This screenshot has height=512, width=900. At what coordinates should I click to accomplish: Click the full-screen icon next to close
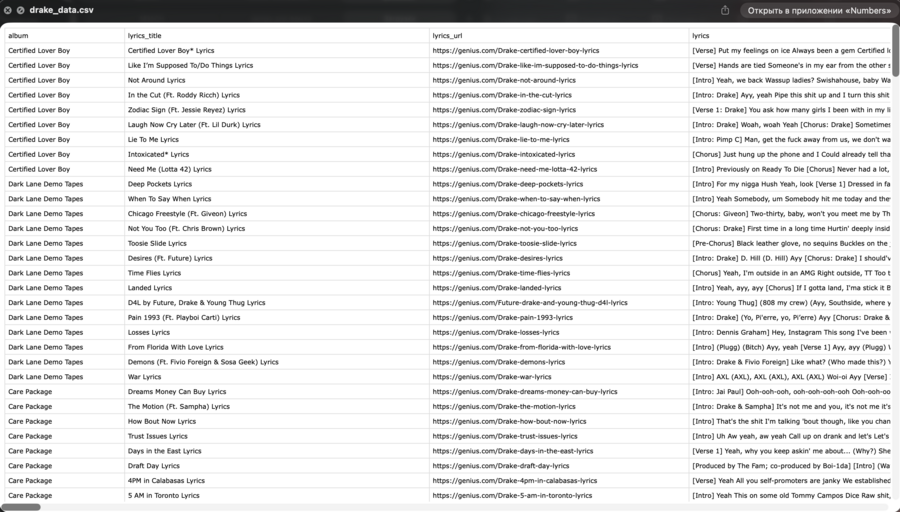pos(21,10)
